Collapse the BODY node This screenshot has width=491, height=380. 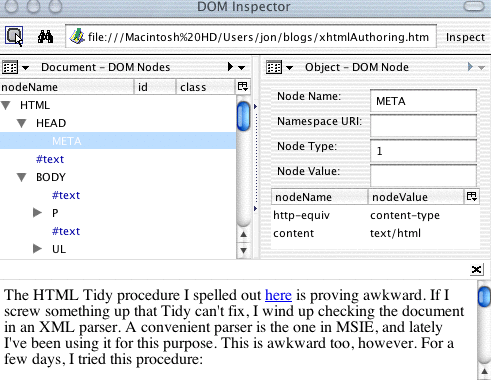22,177
